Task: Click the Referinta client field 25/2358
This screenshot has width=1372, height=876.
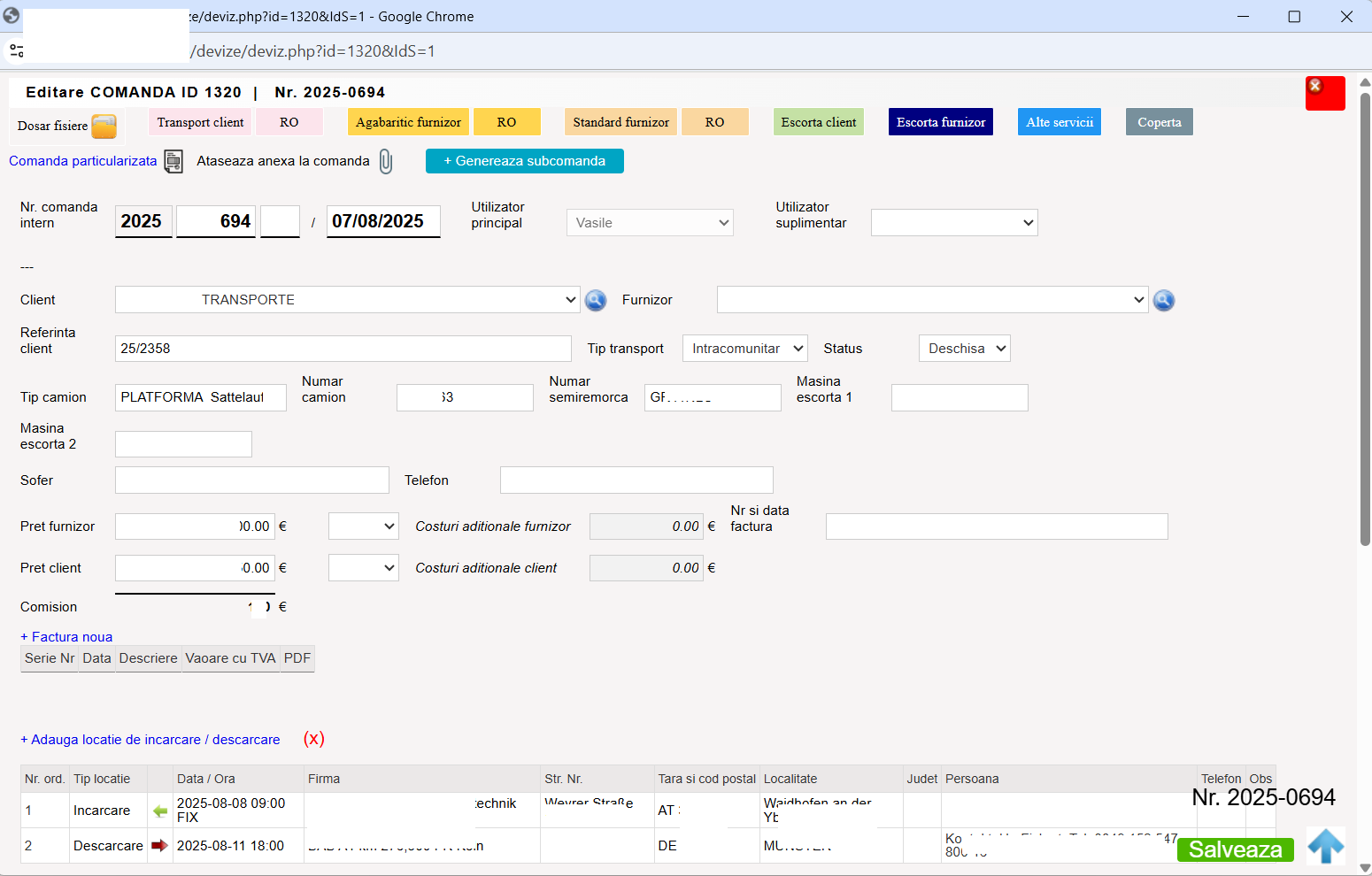Action: [343, 349]
